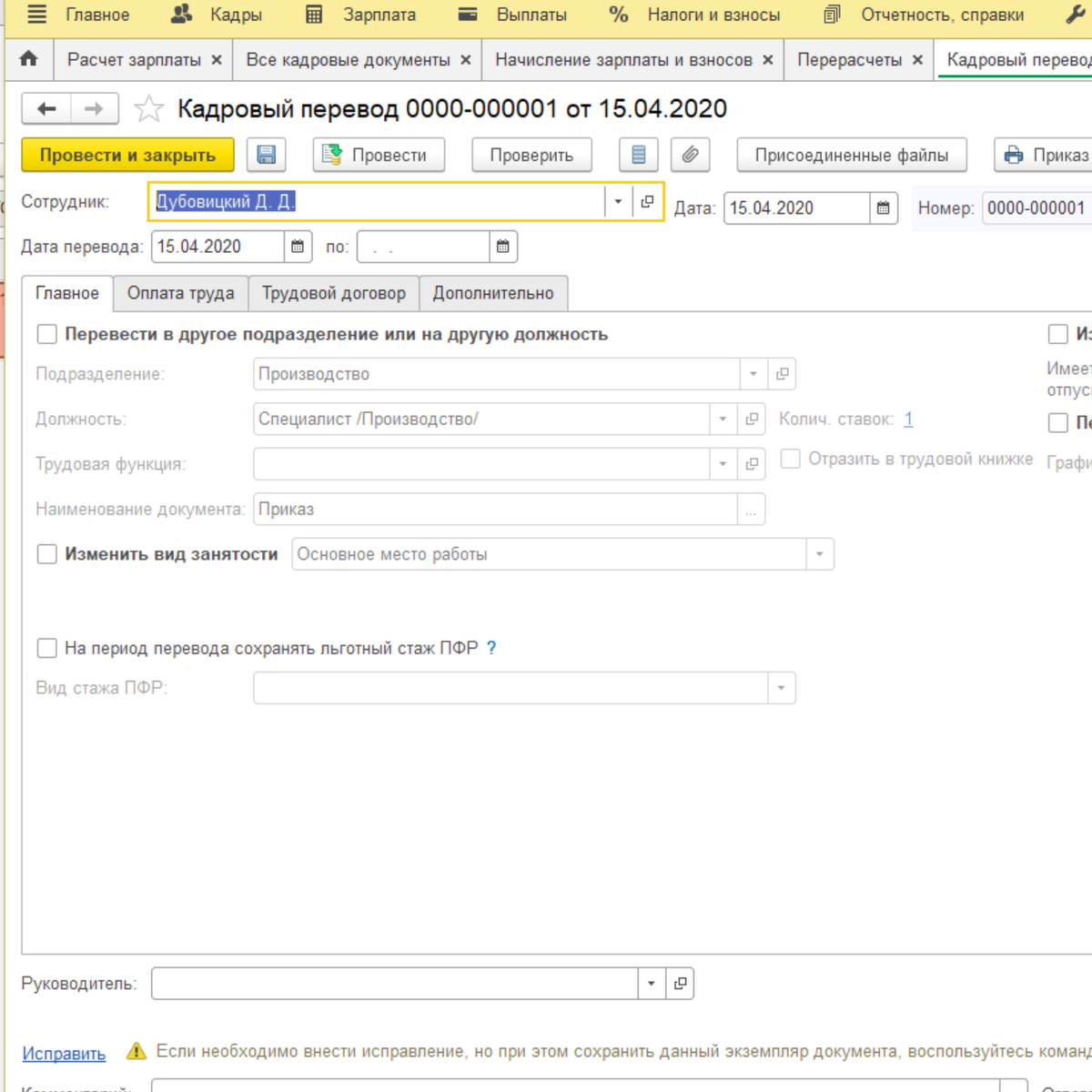Toggle checkbox right of Колич. ставок
Viewport: 1092px width, 1092px height.
[1057, 422]
